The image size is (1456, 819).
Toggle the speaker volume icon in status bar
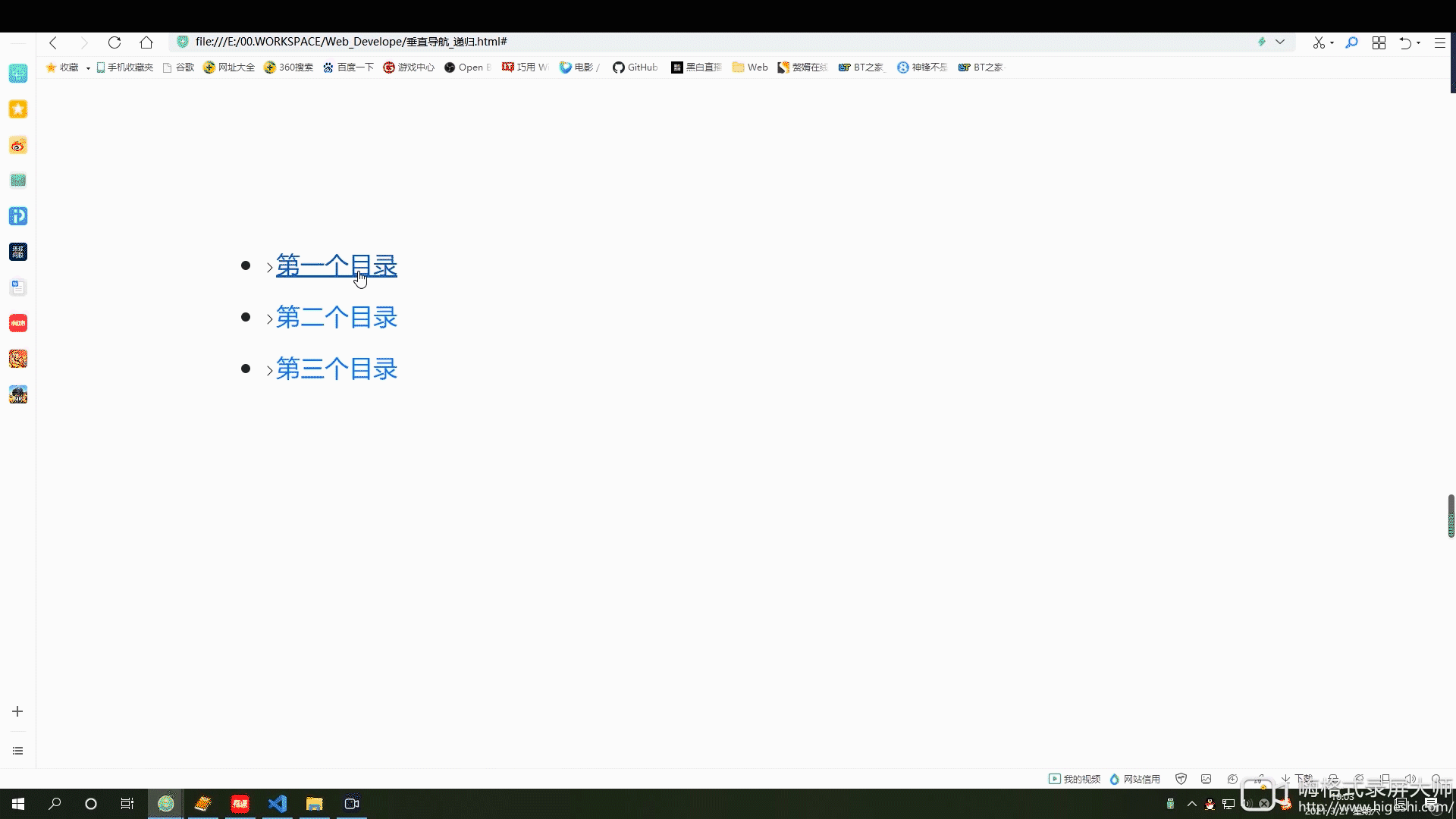click(1410, 778)
